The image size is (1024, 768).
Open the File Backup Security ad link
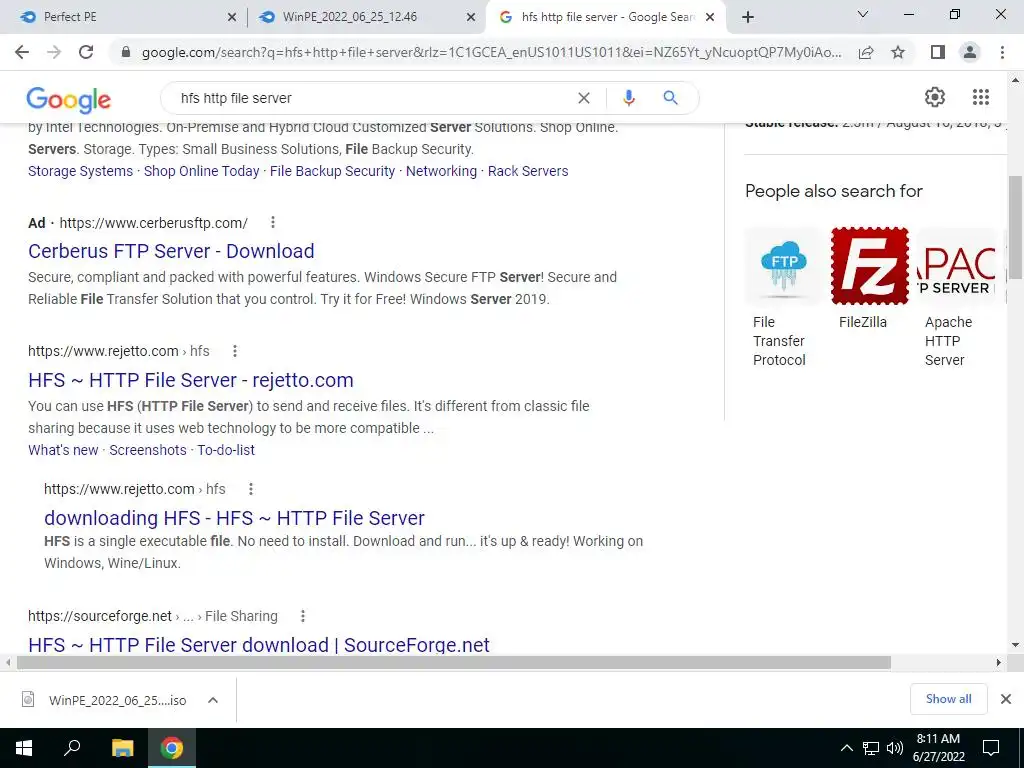tap(332, 171)
